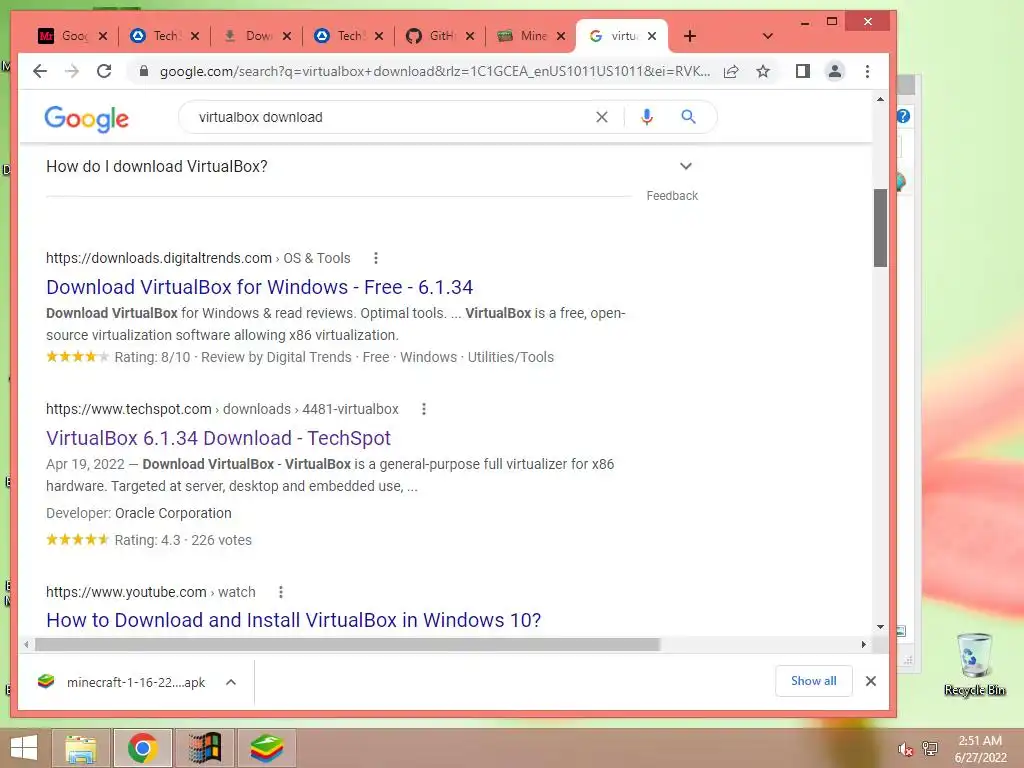Click the Chrome taskbar icon
1024x768 pixels.
point(142,748)
